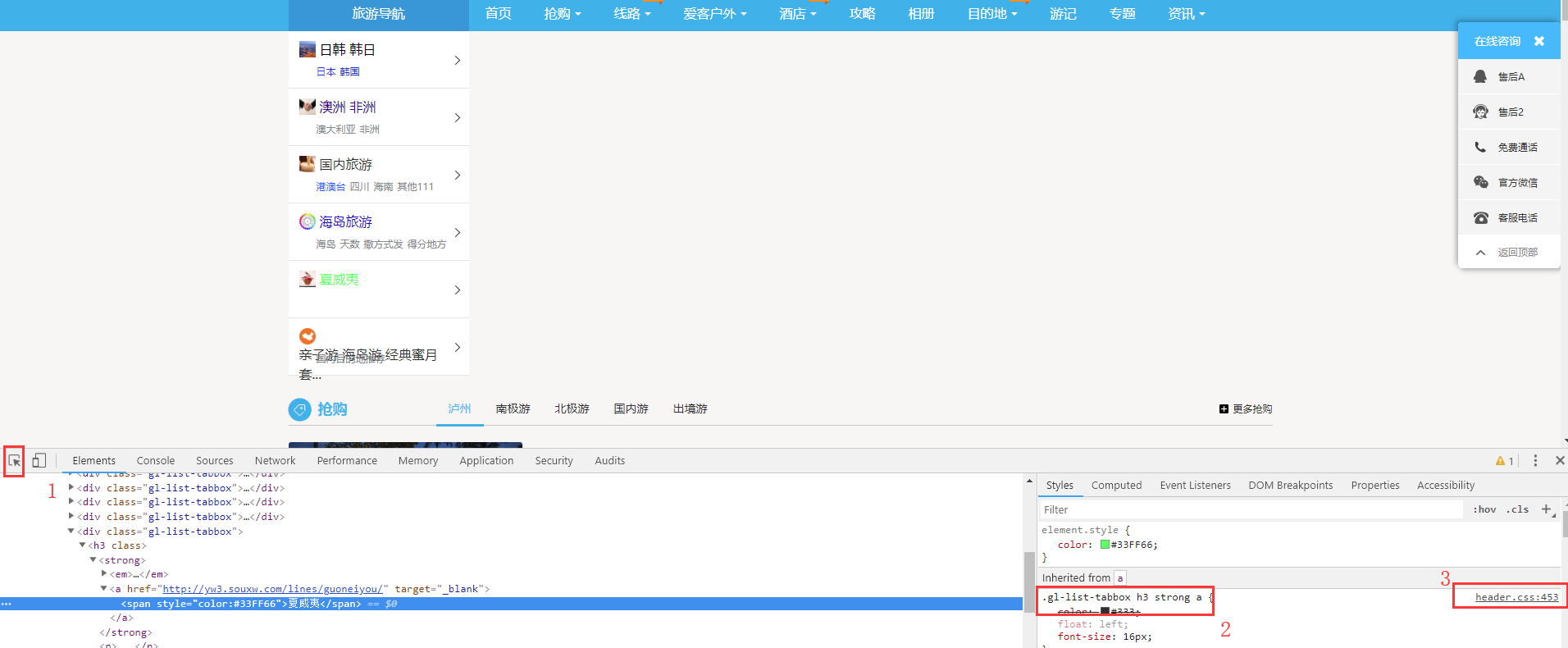The width and height of the screenshot is (1568, 648).
Task: Expand the 目的地 navigation dropdown
Action: point(991,14)
